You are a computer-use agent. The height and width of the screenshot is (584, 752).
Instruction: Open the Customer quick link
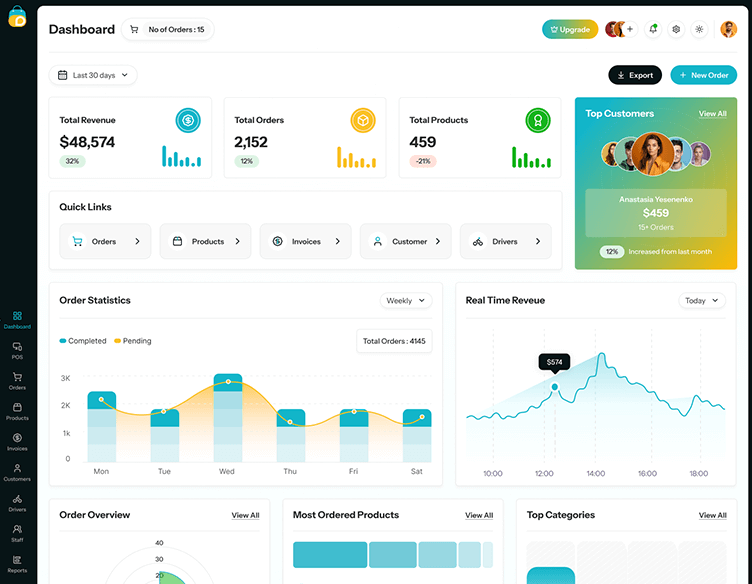click(406, 241)
